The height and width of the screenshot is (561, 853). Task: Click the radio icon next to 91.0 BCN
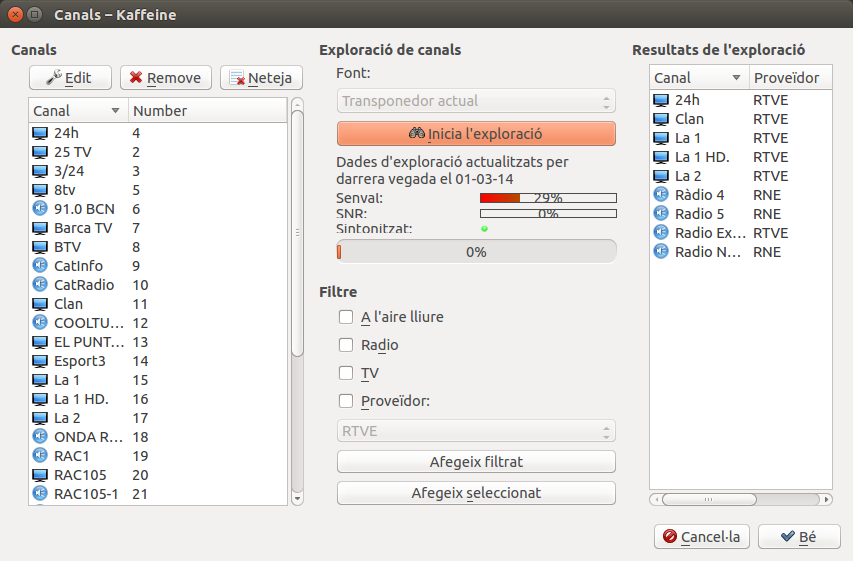pyautogui.click(x=40, y=209)
